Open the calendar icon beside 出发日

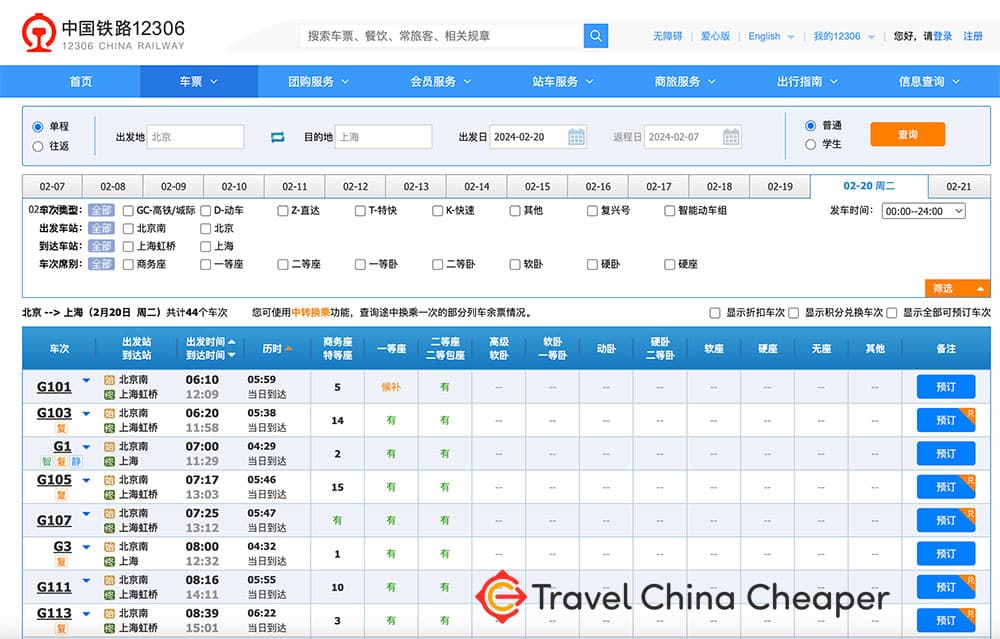point(575,137)
